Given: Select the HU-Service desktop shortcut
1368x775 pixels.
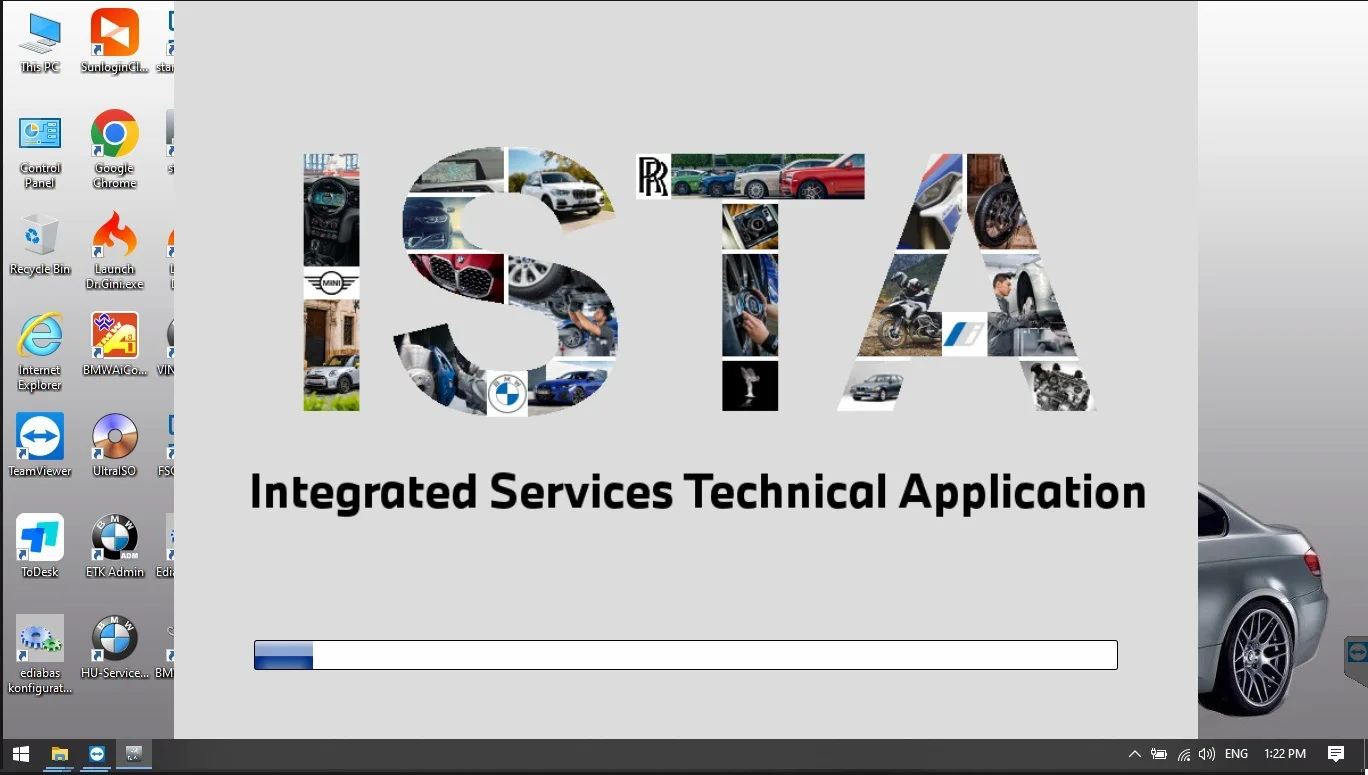Looking at the screenshot, I should pyautogui.click(x=114, y=647).
